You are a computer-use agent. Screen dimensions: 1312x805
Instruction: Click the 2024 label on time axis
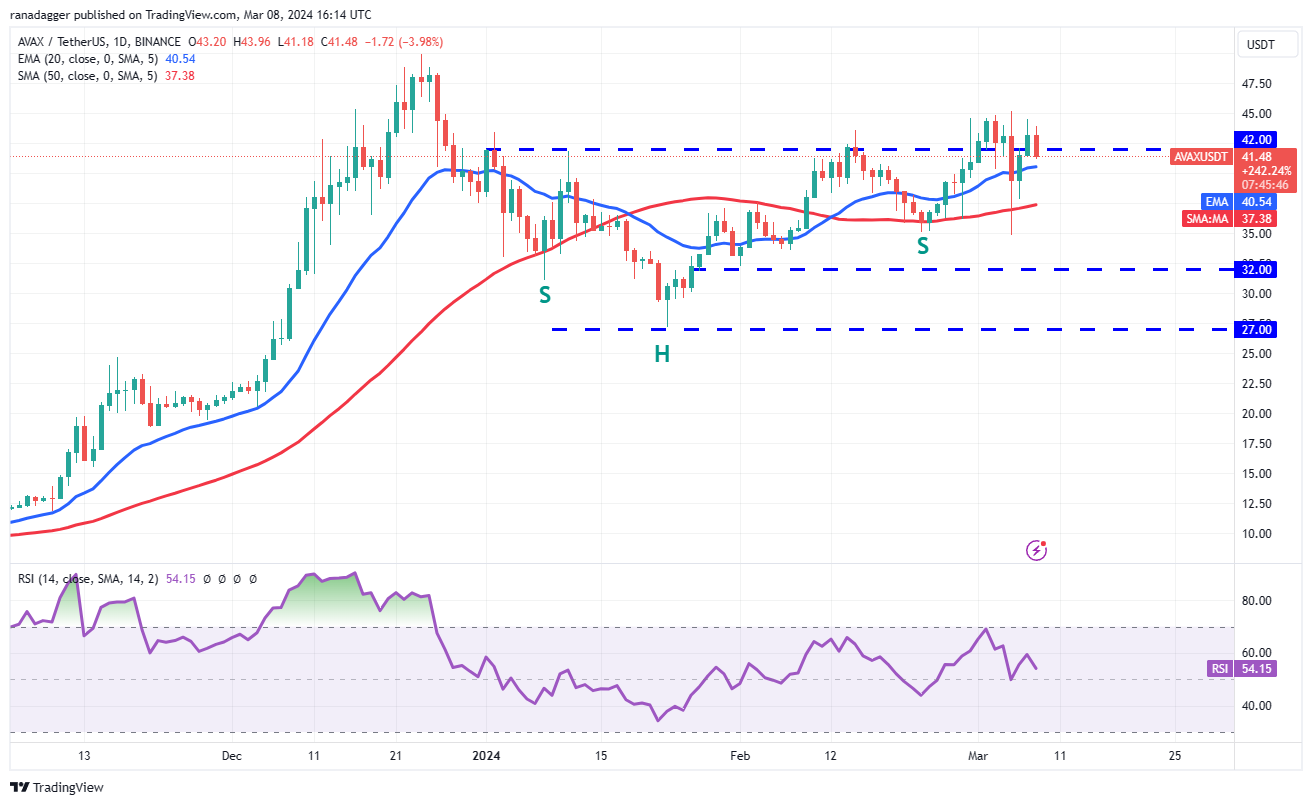tap(487, 756)
